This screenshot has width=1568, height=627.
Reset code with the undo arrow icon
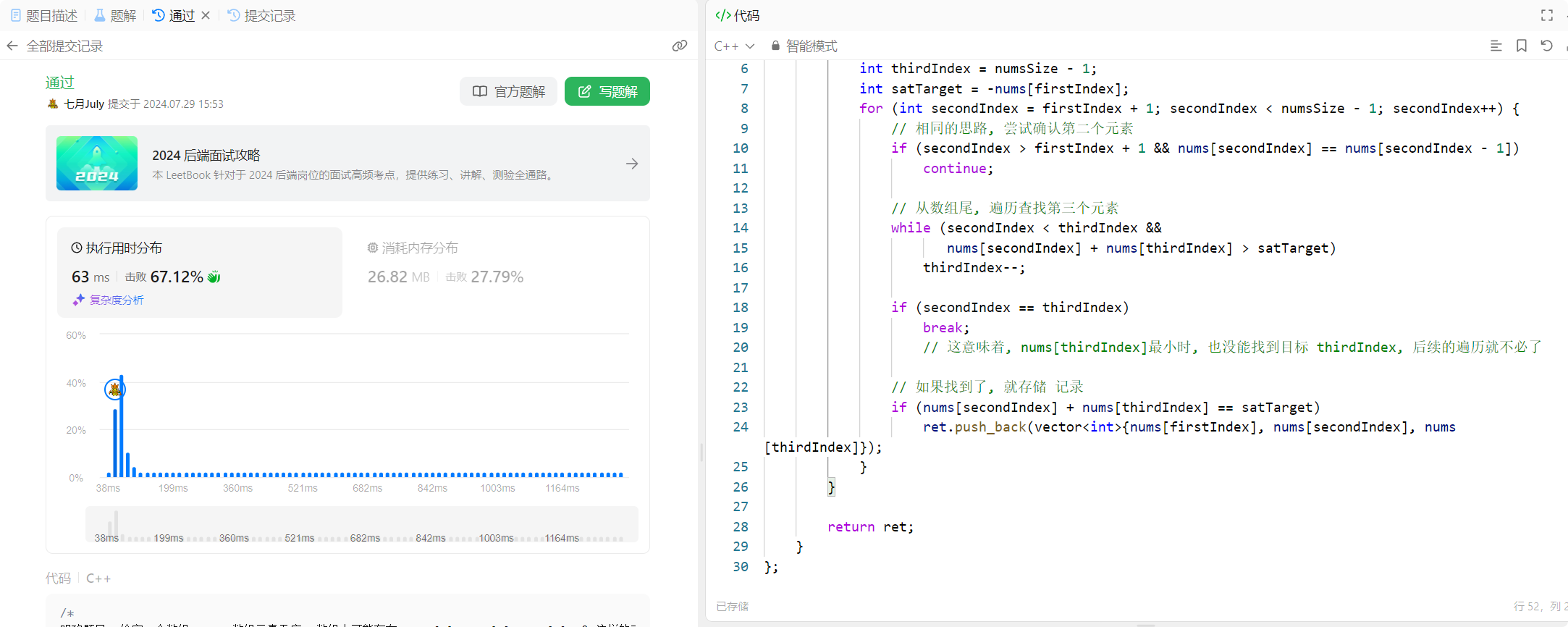pos(1547,45)
